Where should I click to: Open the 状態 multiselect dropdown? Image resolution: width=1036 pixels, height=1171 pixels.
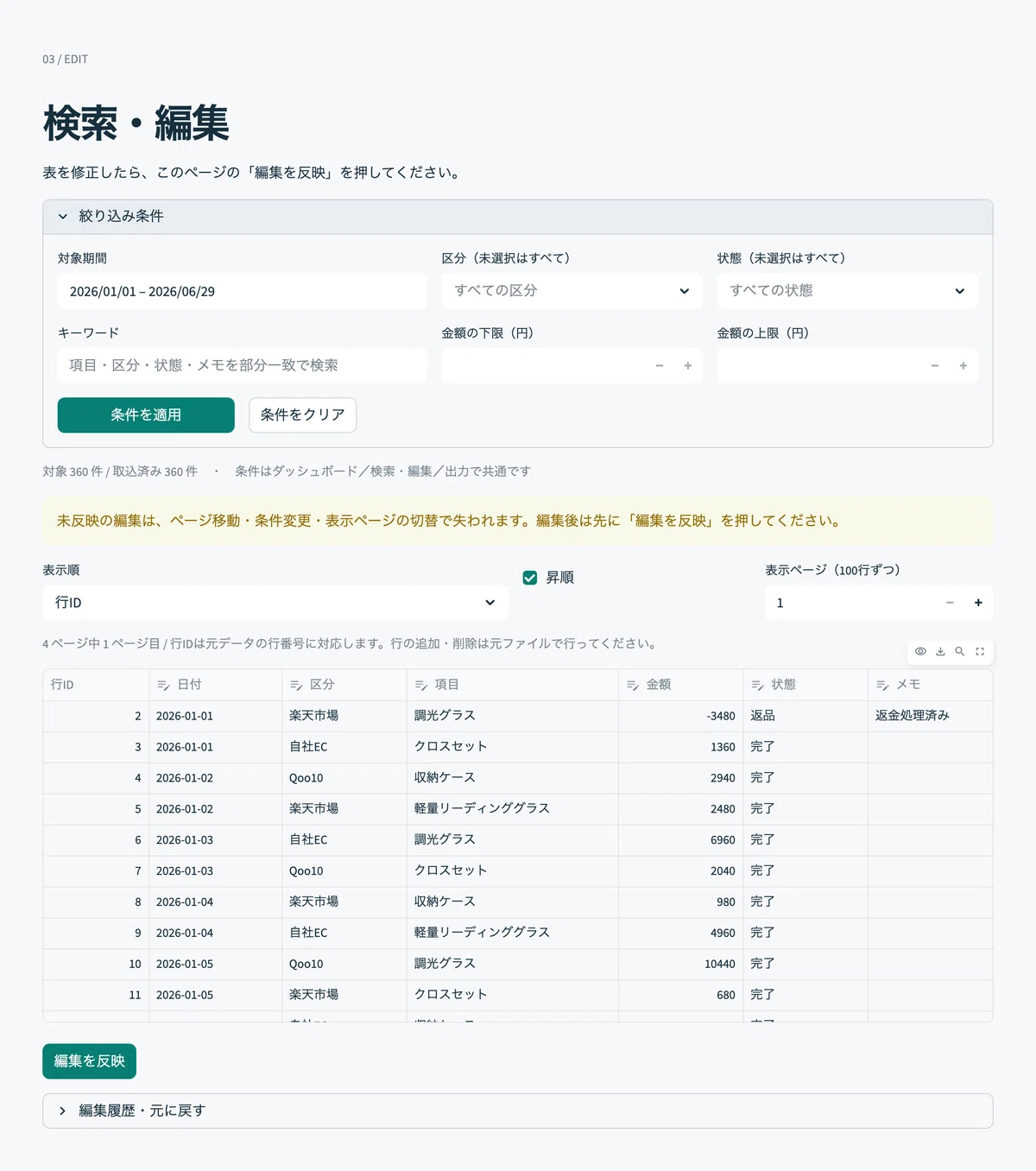(x=847, y=291)
